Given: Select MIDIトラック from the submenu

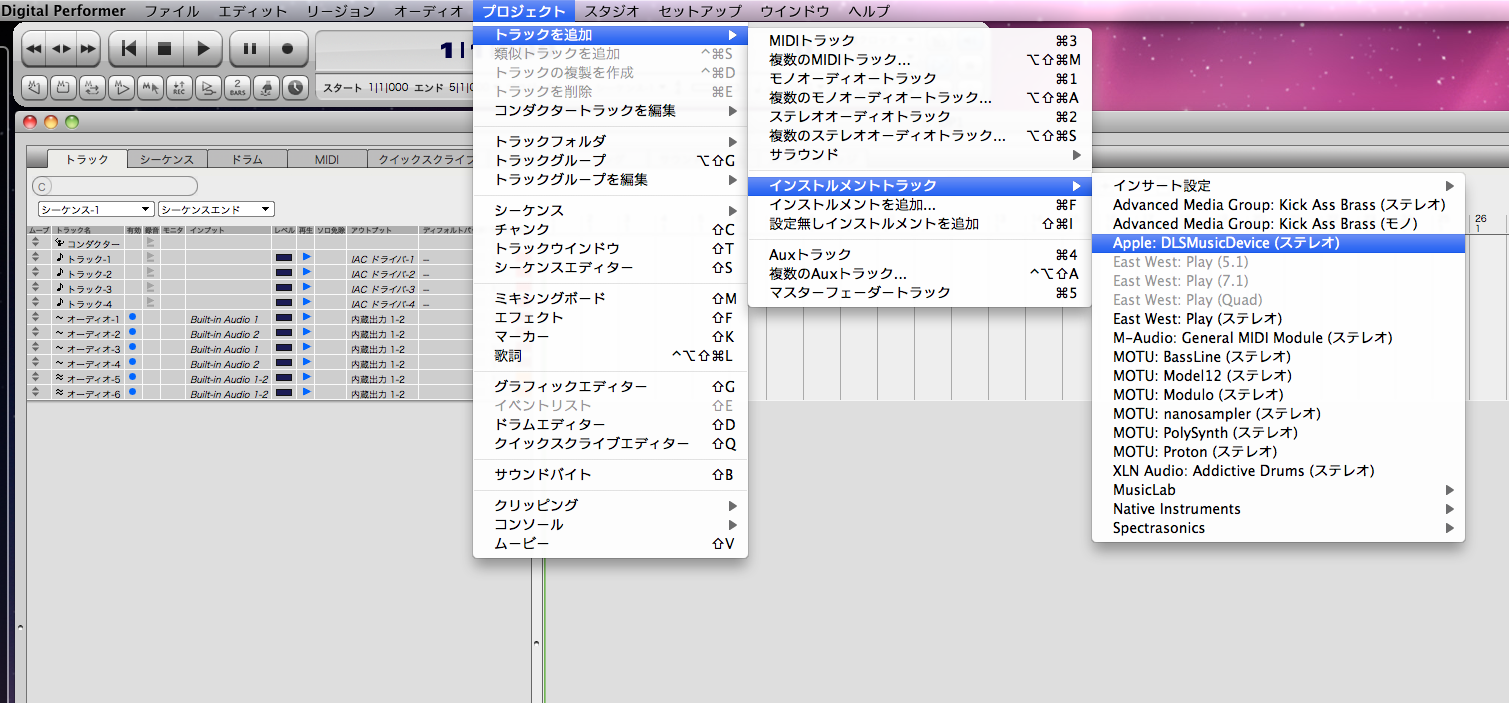Looking at the screenshot, I should (x=920, y=41).
